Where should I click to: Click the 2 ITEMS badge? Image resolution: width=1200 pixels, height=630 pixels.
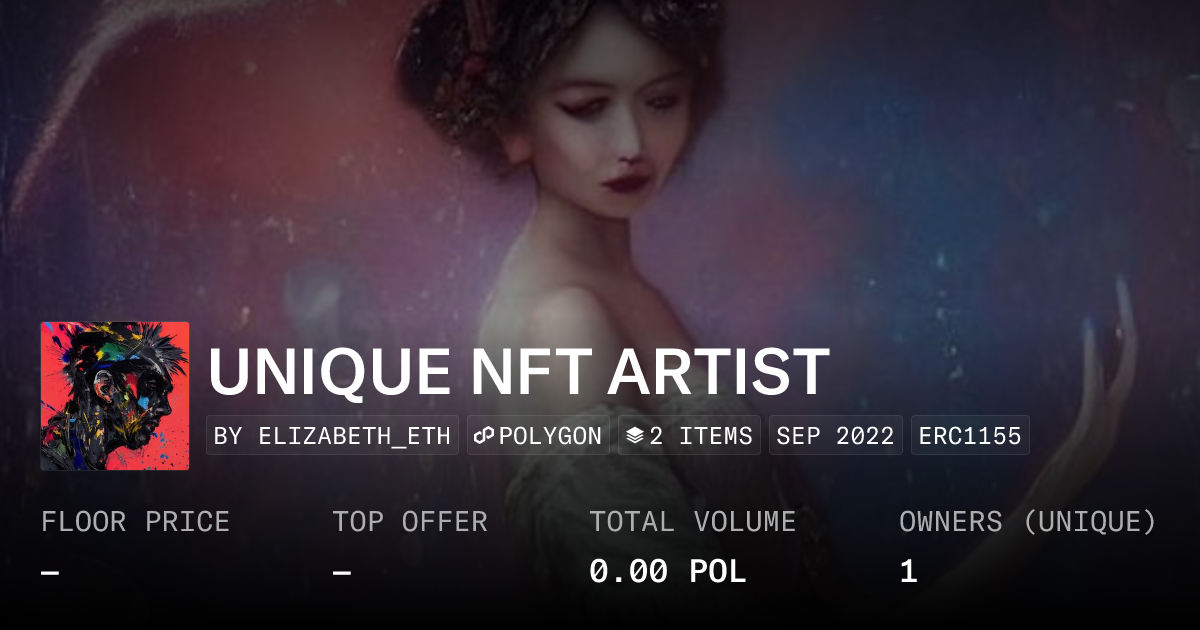coord(689,436)
